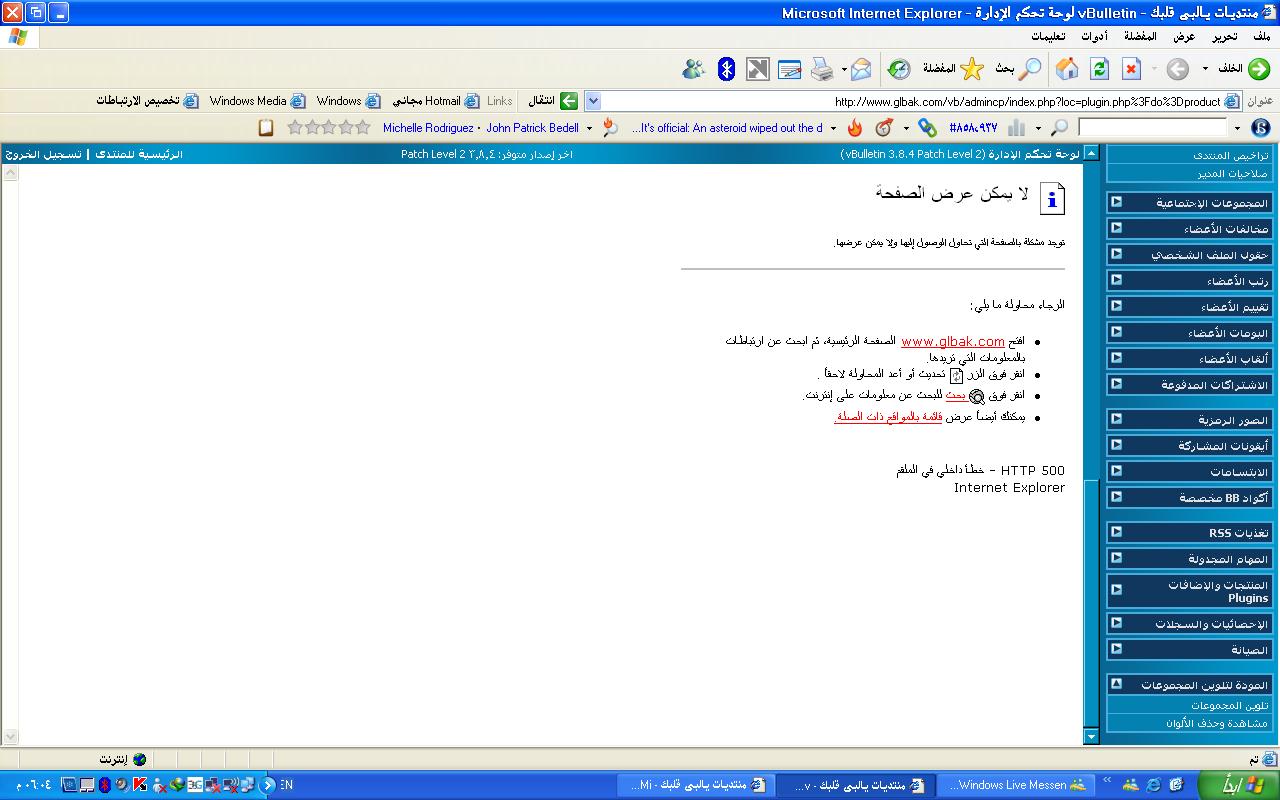Open the Help (تعليمات) menu

(x=1048, y=37)
